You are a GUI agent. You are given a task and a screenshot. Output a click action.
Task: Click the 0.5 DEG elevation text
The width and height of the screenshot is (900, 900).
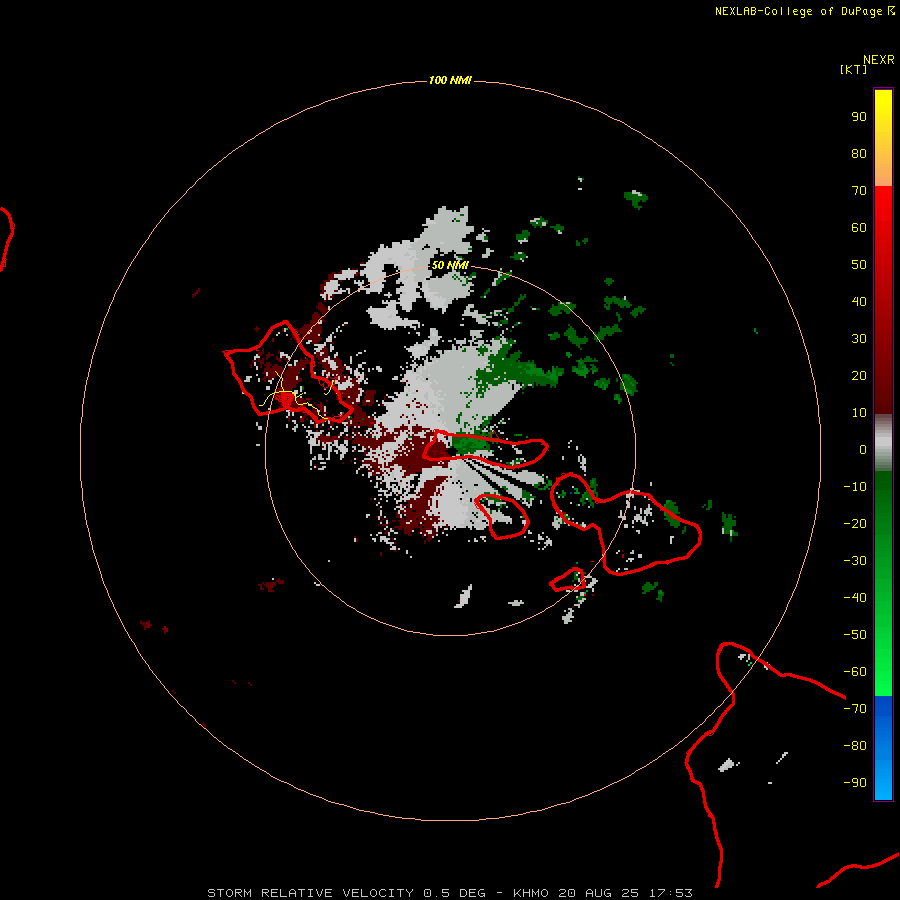pos(455,893)
